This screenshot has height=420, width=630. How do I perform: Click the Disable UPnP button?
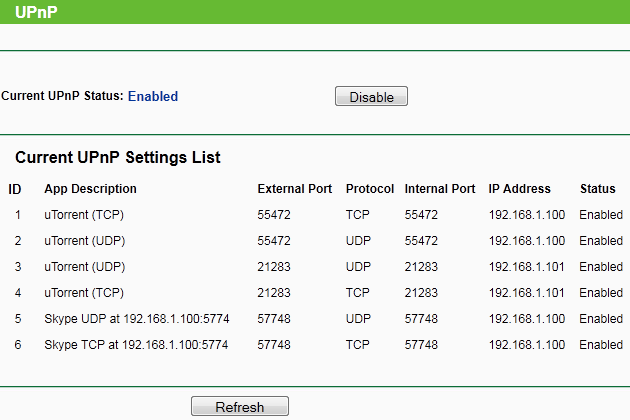[371, 97]
